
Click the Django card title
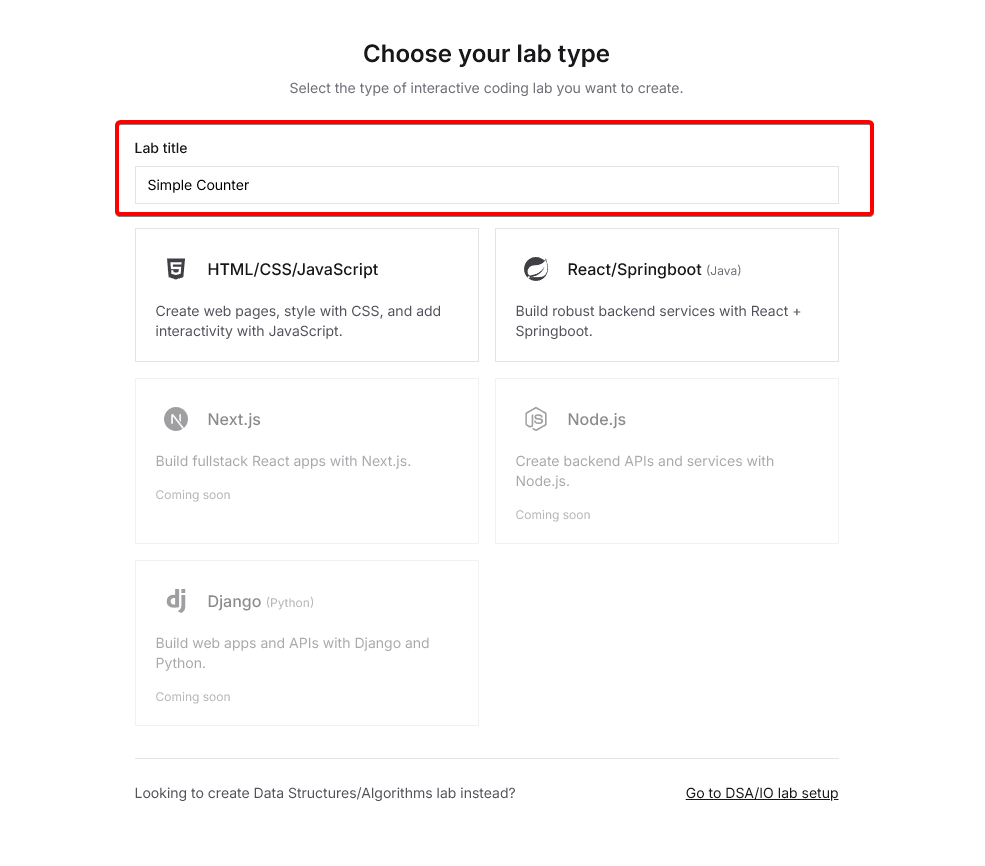tap(234, 601)
